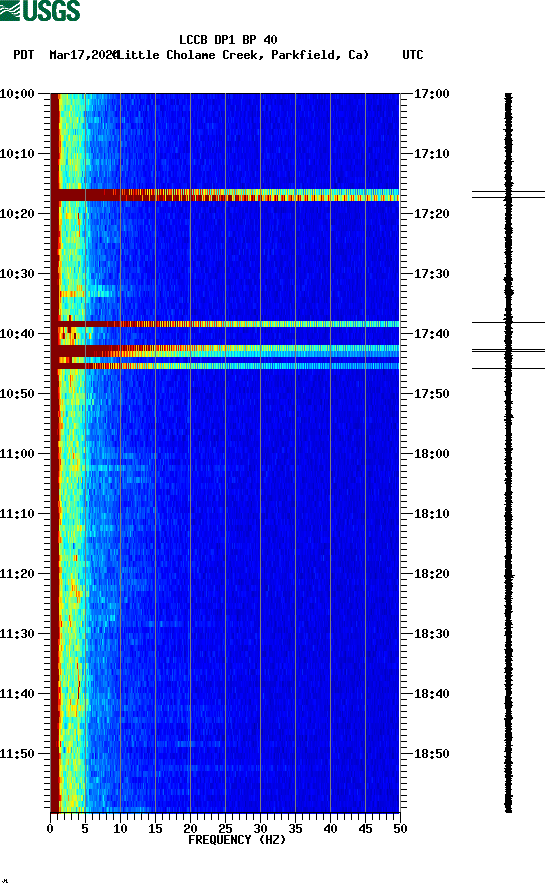The width and height of the screenshot is (552, 892).
Task: Click the '30' frequency axis tick label
Action: tap(260, 829)
